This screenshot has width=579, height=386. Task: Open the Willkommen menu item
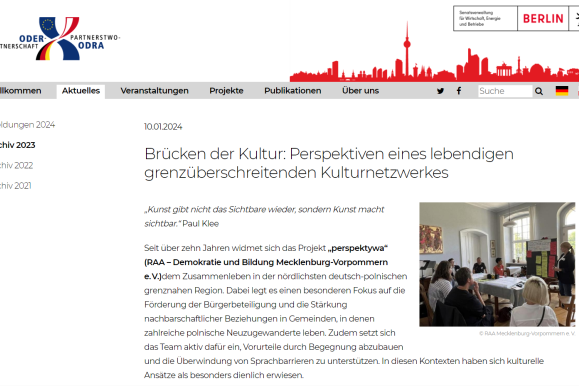coord(21,91)
